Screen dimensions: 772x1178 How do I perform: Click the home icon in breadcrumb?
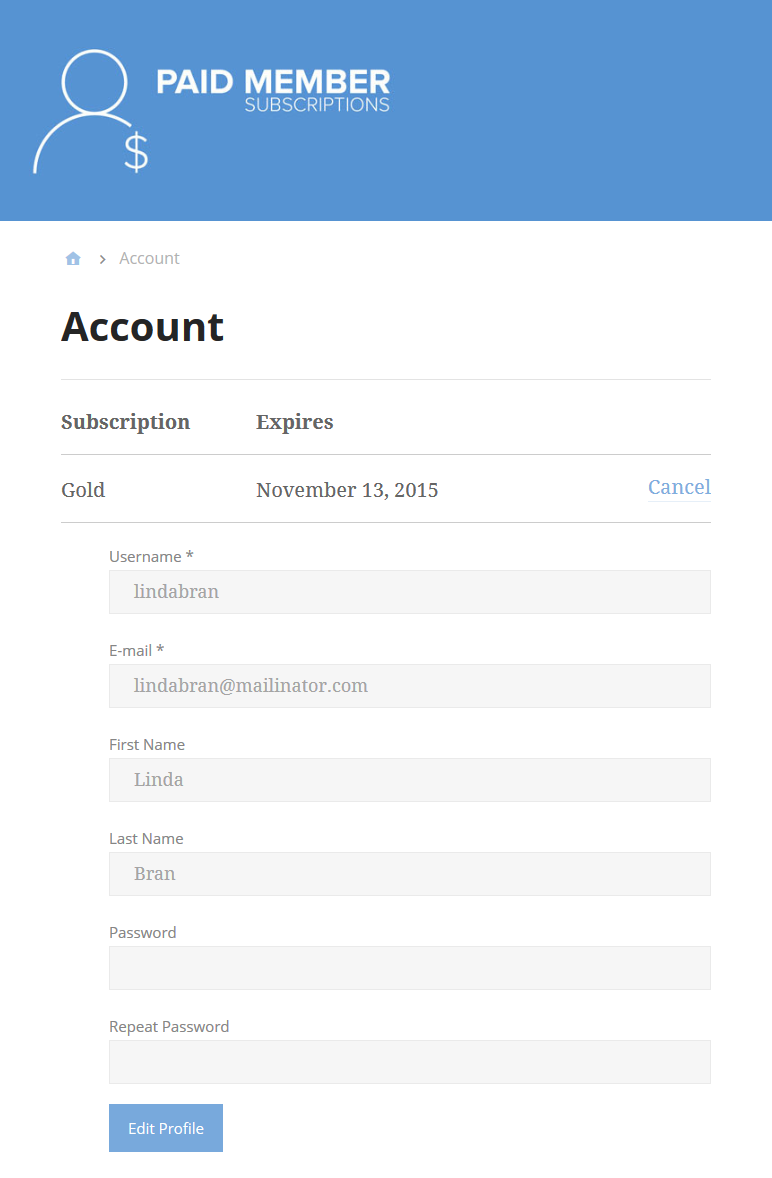click(x=73, y=258)
